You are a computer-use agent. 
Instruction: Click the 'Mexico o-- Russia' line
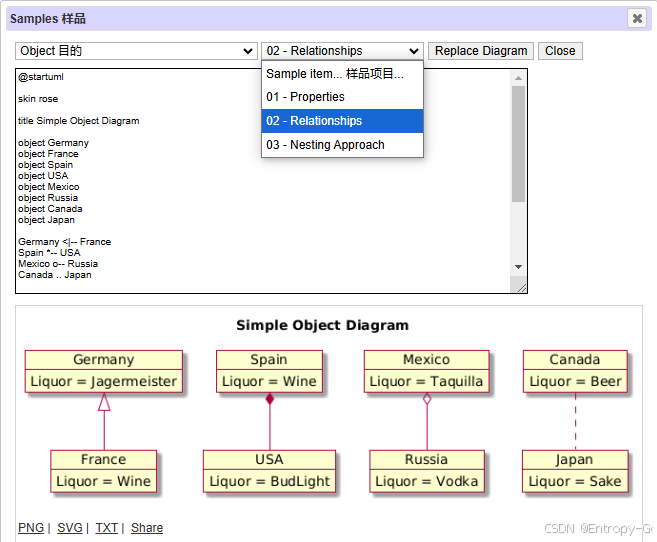pyautogui.click(x=58, y=263)
